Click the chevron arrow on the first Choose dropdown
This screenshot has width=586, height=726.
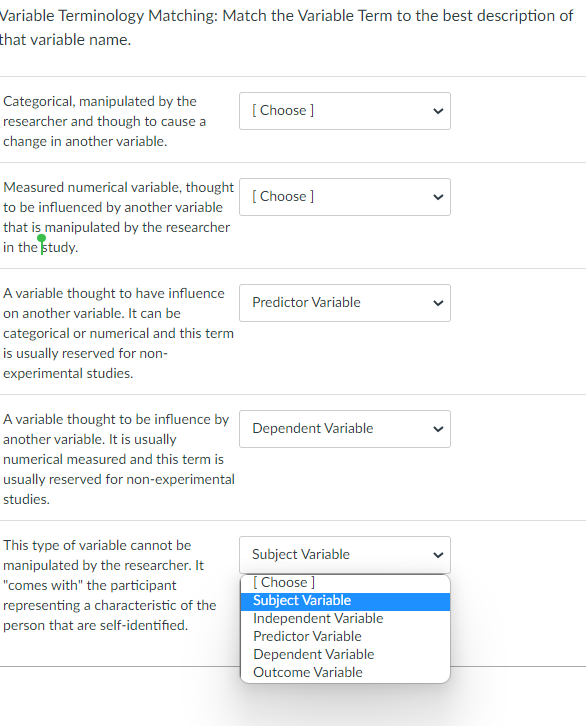tap(438, 111)
